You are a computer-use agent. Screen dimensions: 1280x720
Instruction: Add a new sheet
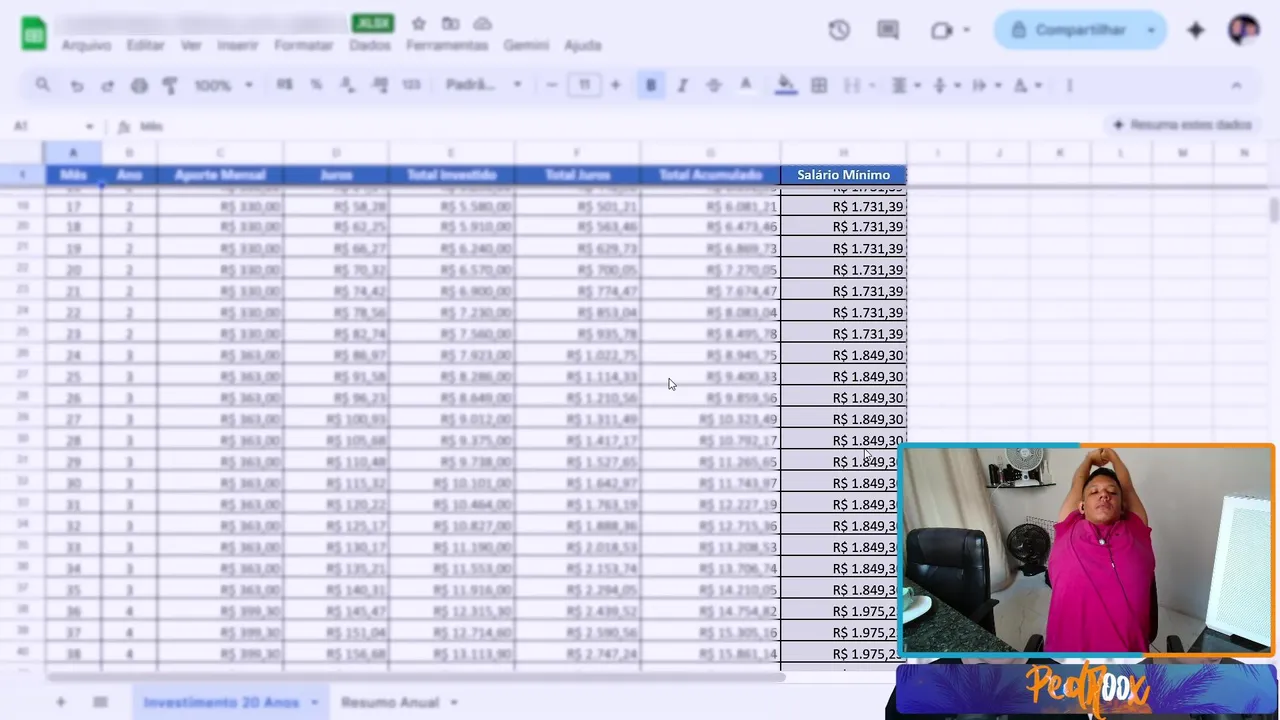pyautogui.click(x=61, y=703)
